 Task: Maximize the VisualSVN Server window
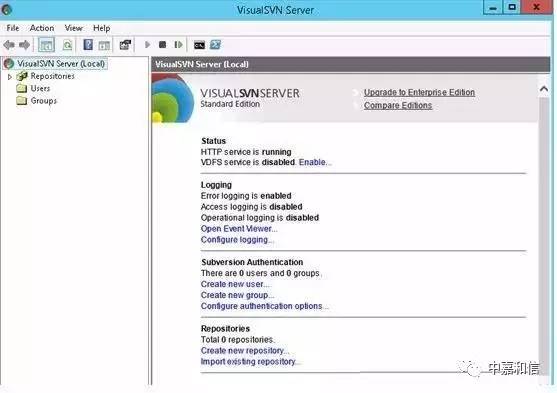click(x=512, y=8)
